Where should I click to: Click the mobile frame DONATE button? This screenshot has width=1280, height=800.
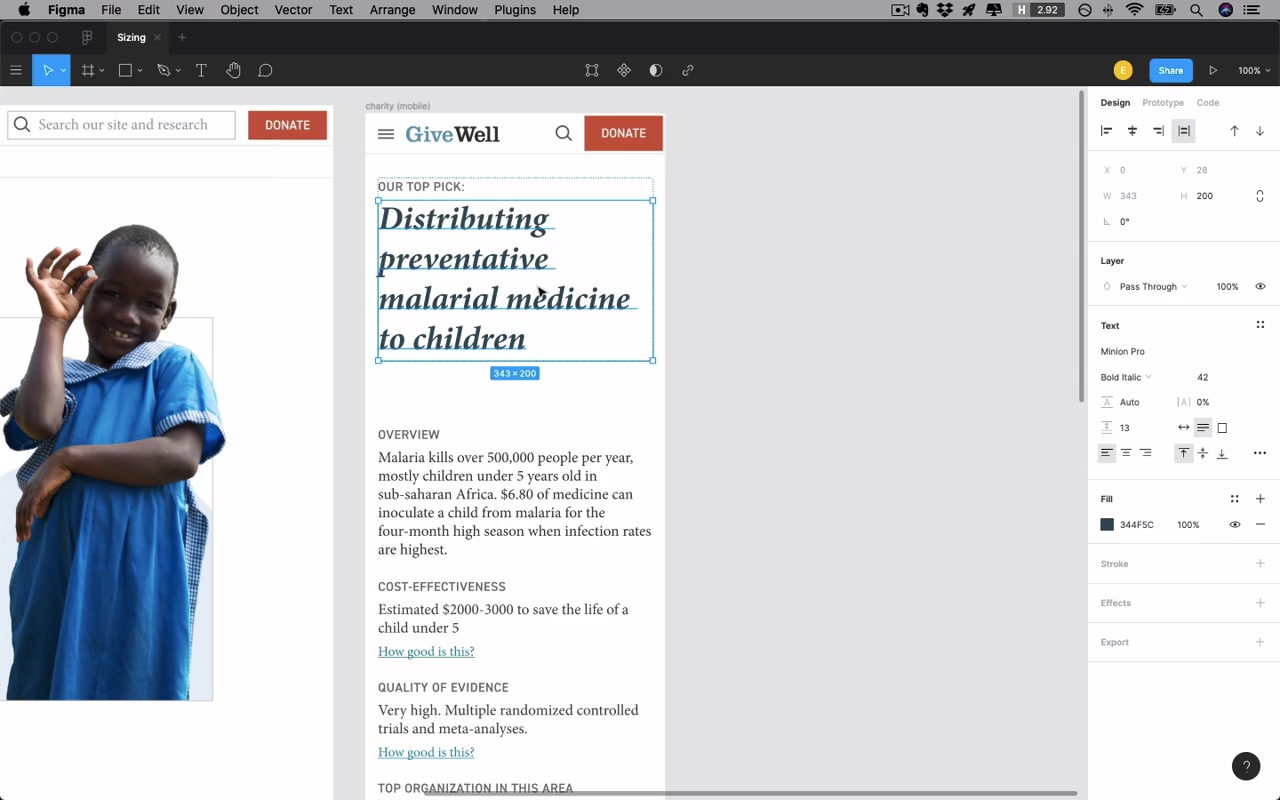pyautogui.click(x=623, y=133)
